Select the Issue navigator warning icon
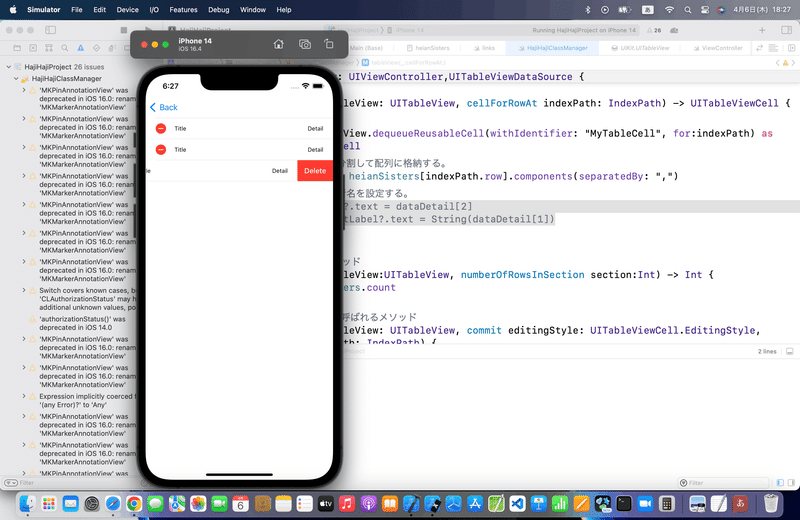The height and width of the screenshot is (520, 800). [81, 48]
